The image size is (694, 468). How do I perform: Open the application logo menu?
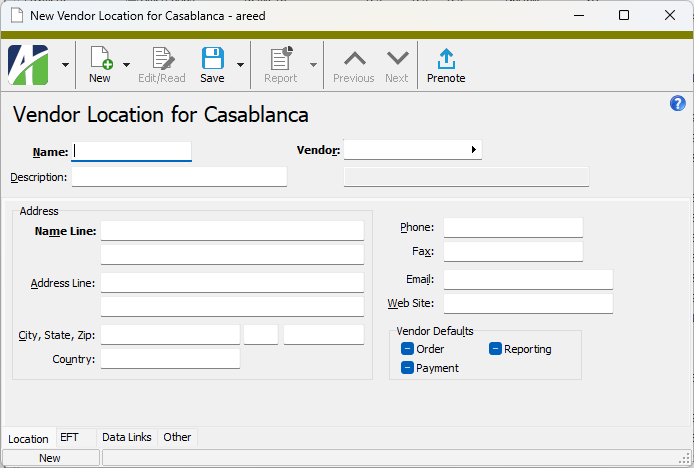pos(30,65)
